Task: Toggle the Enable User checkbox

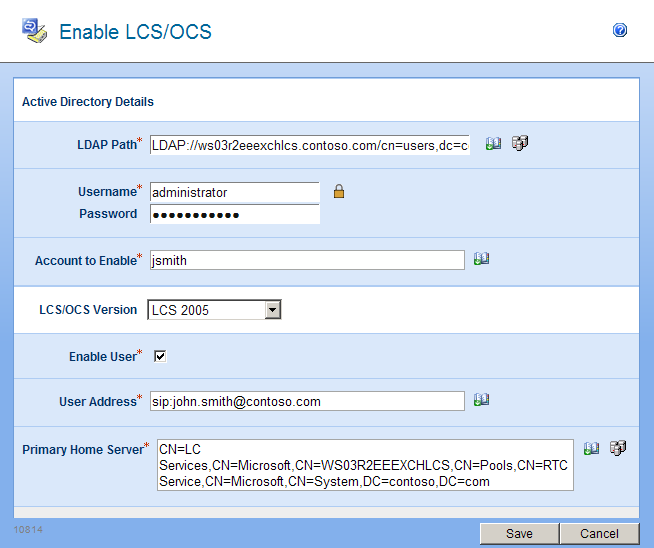Action: 160,356
